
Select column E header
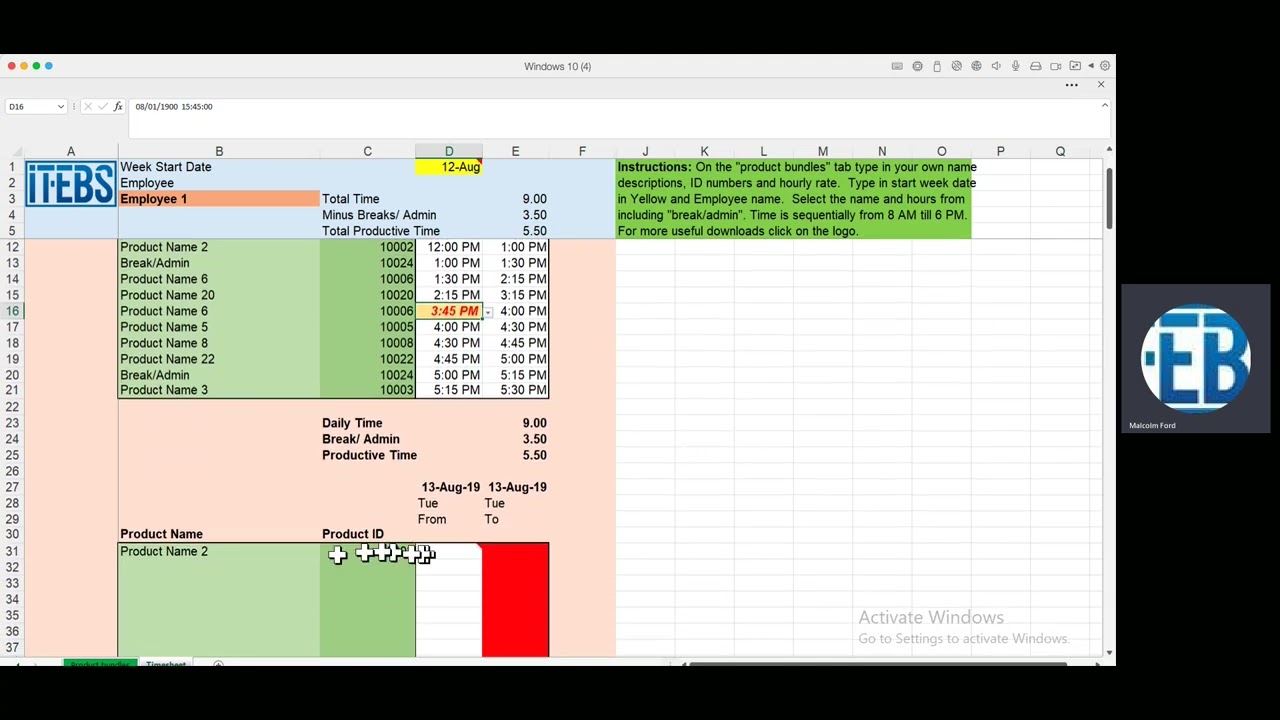515,151
